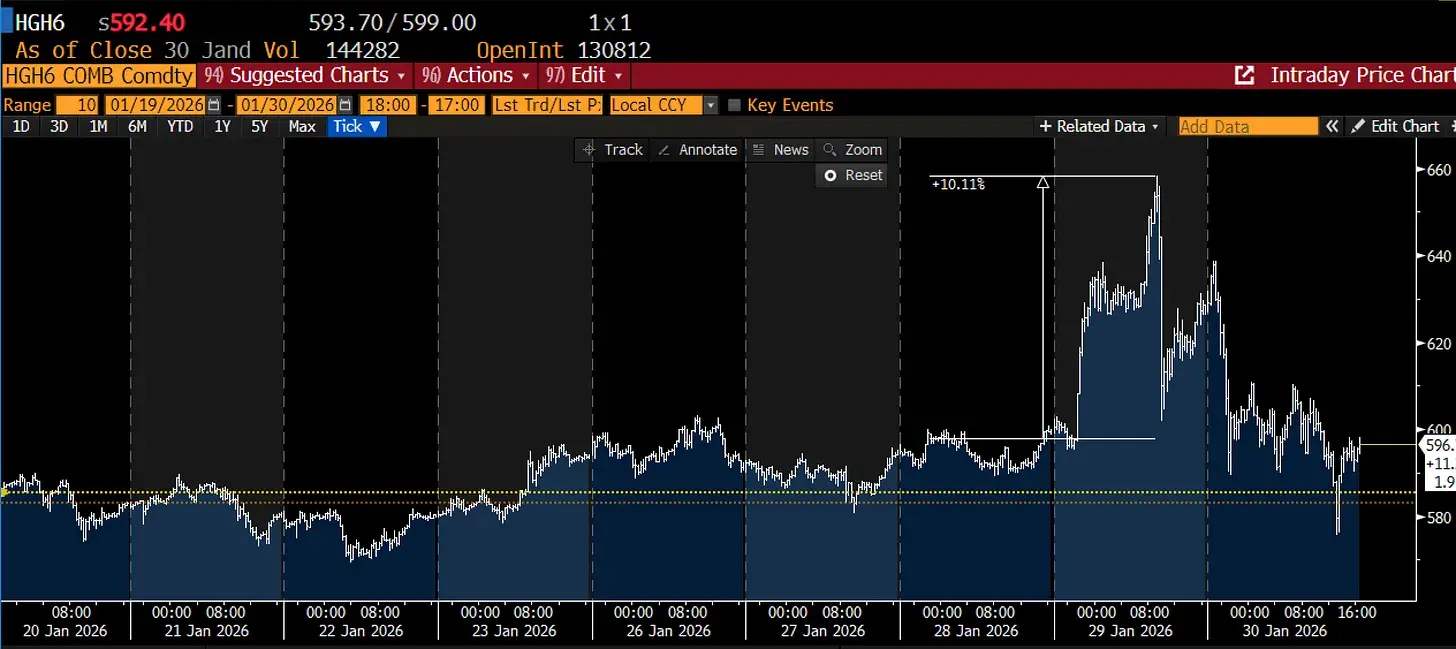This screenshot has height=649, width=1456.
Task: Open the Edit menu
Action: [x=585, y=75]
